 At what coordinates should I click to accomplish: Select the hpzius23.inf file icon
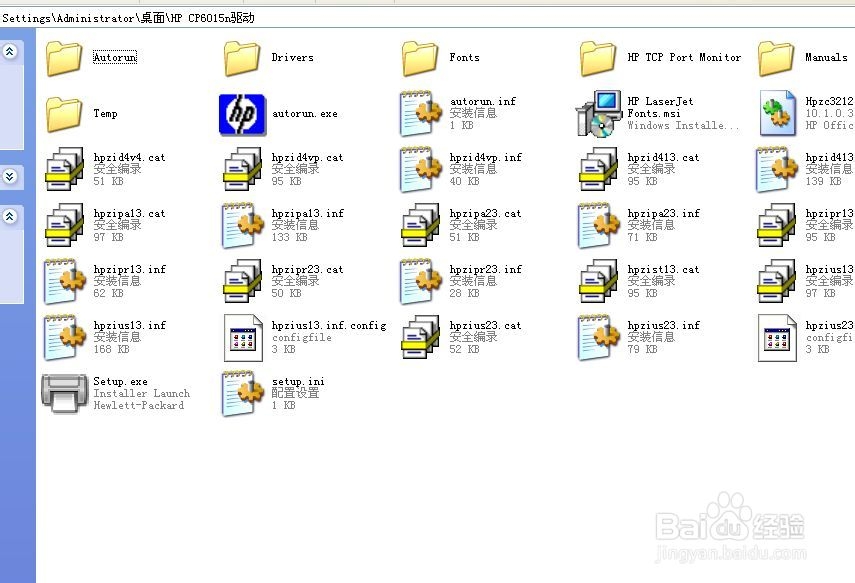(x=599, y=338)
